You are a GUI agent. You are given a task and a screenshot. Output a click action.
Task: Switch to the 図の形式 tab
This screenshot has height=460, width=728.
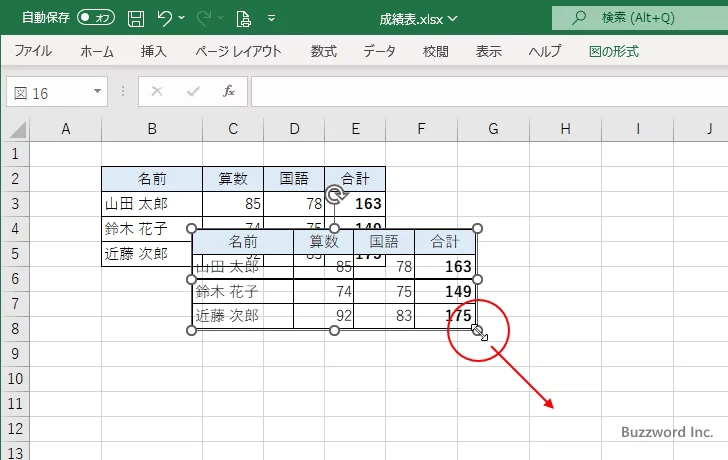point(614,51)
